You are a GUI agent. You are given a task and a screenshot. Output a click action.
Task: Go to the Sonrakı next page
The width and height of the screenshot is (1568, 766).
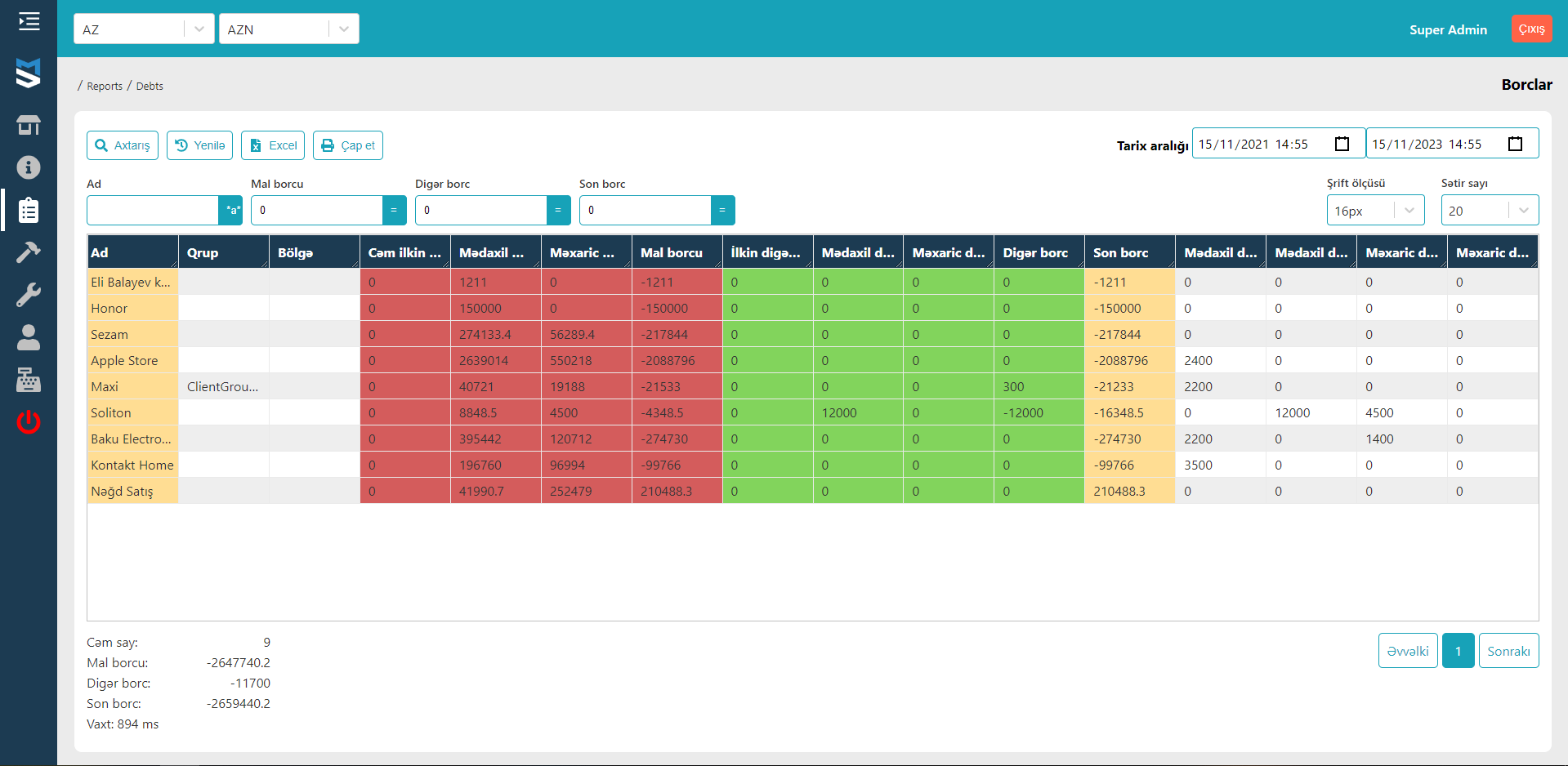pos(1508,651)
